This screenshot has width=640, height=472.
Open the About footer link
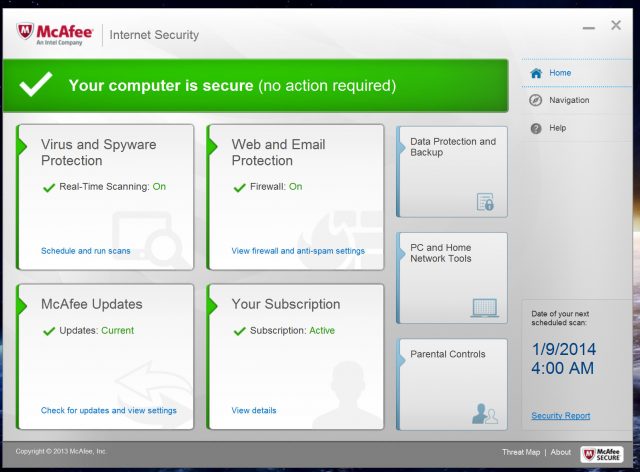pyautogui.click(x=561, y=452)
